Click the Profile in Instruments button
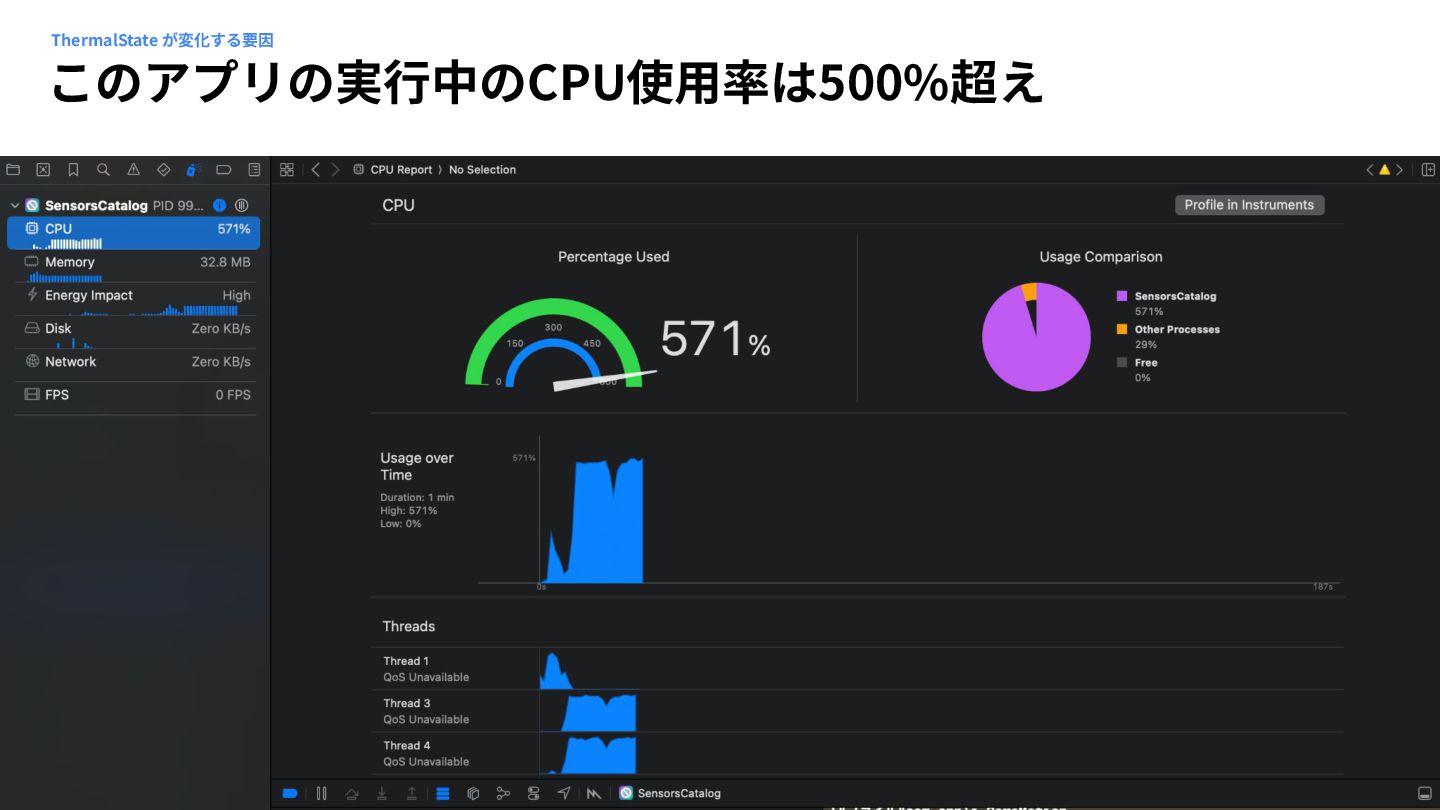 coord(1249,205)
